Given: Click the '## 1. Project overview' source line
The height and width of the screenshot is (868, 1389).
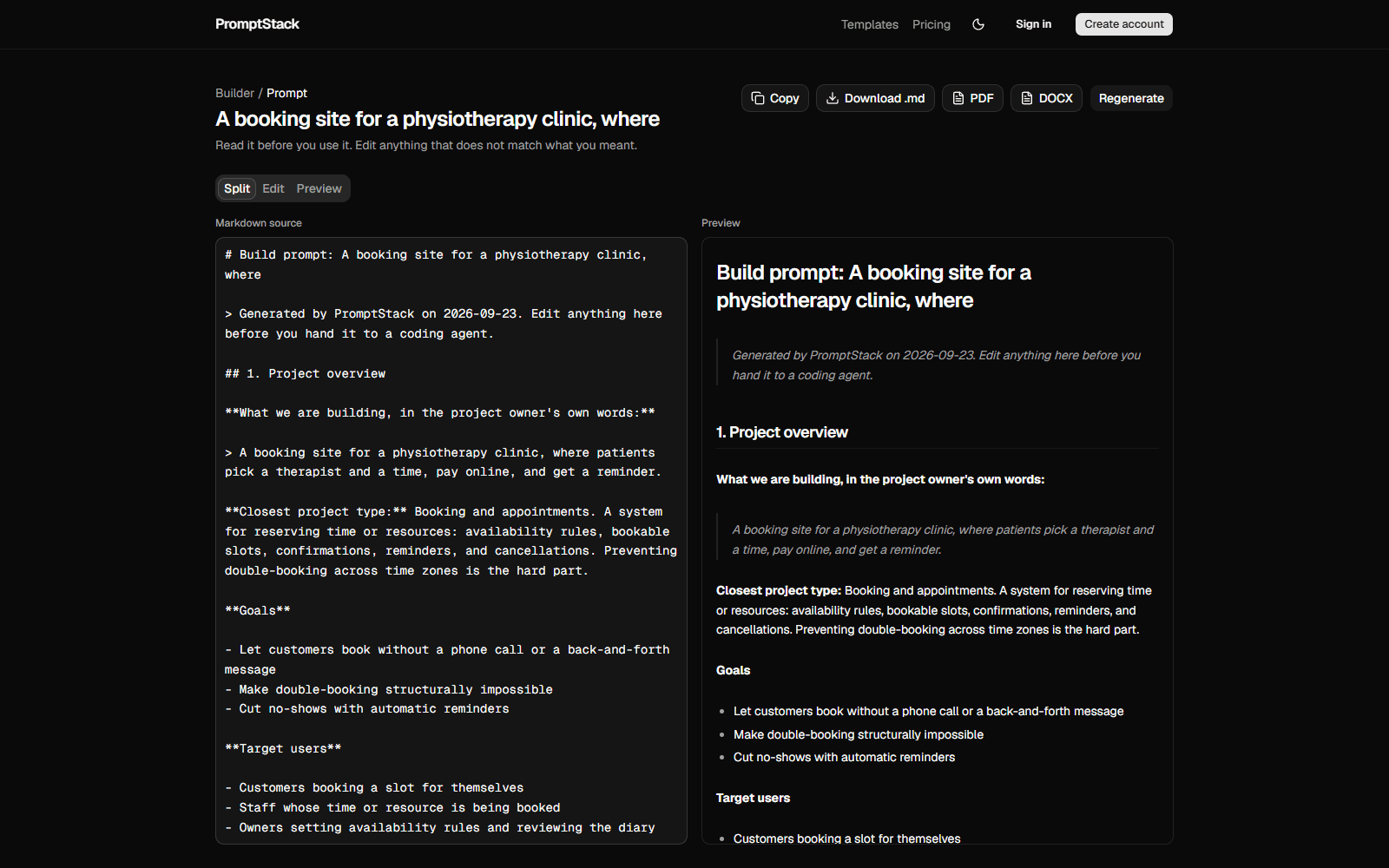Looking at the screenshot, I should click(305, 373).
